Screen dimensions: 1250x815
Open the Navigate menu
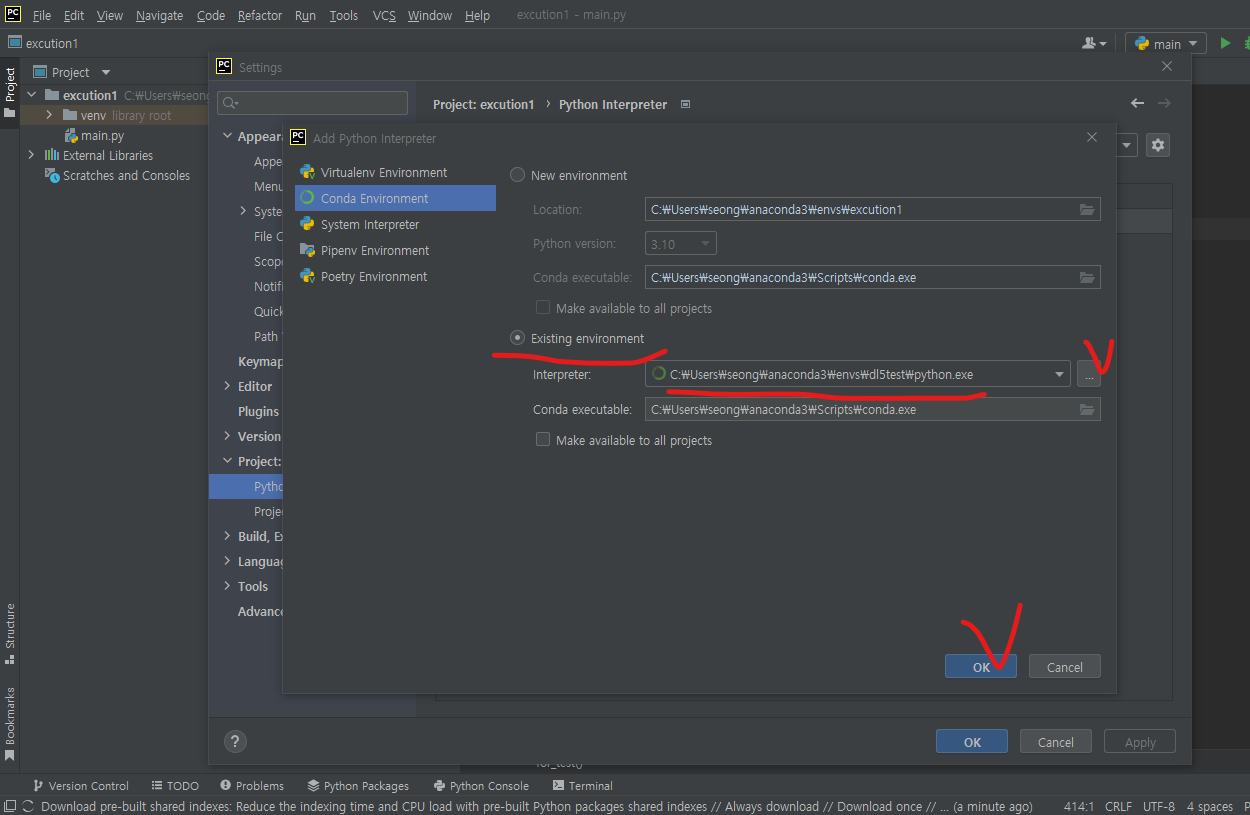point(160,15)
